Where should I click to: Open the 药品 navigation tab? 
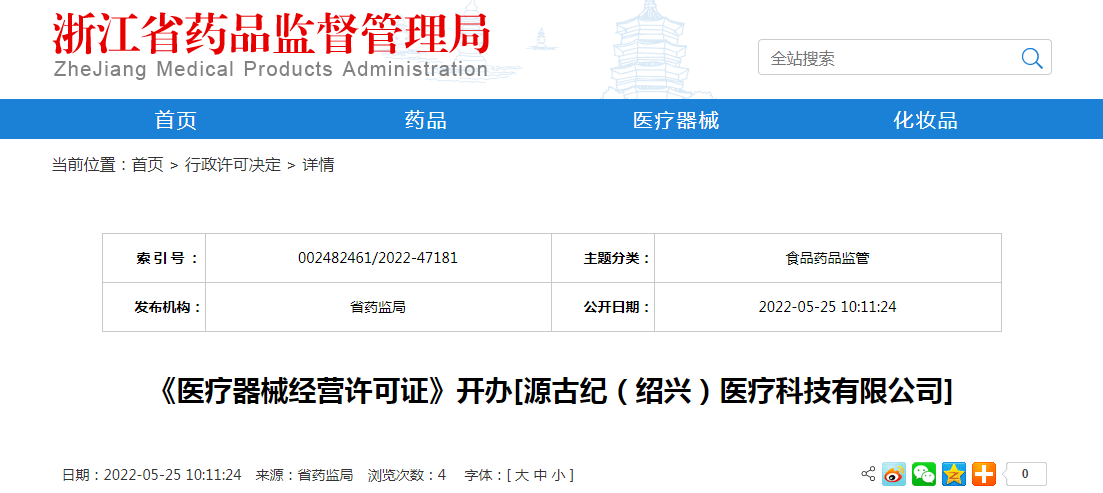[x=426, y=120]
